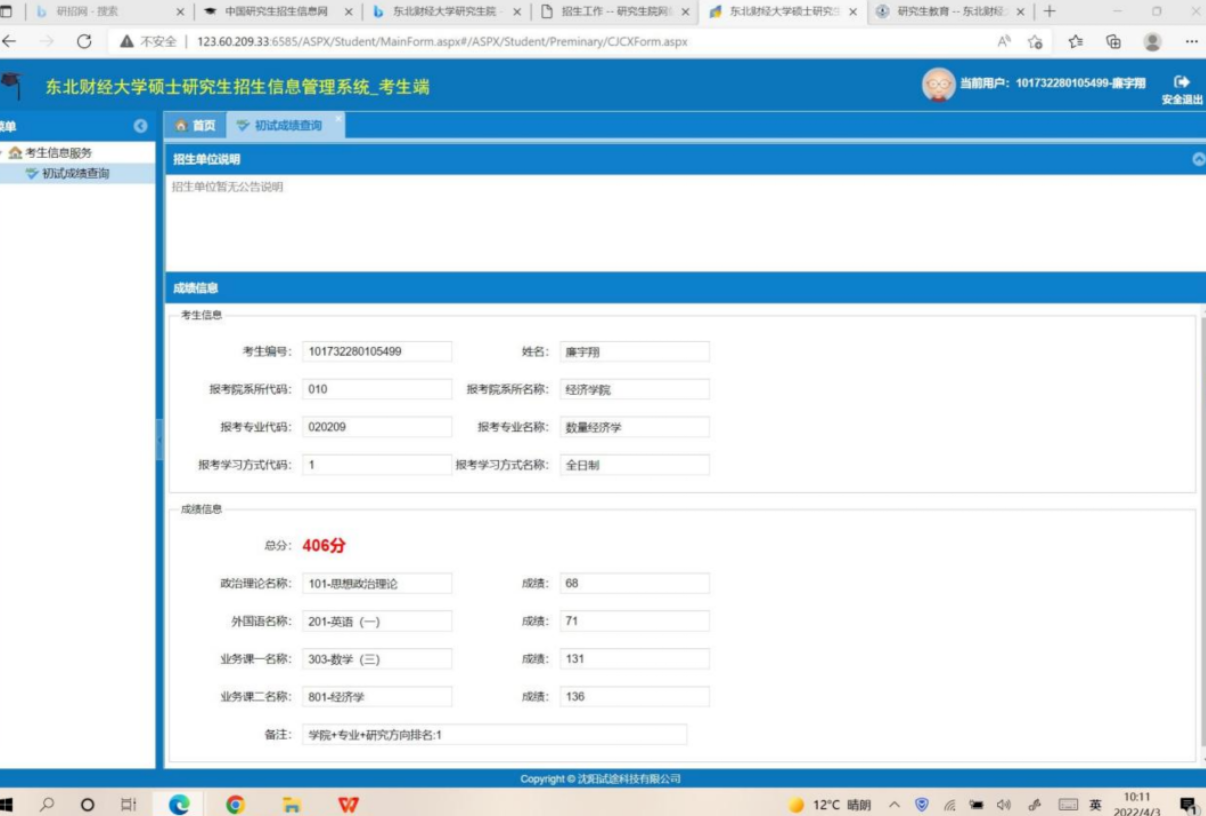Click the 报考院系所代码 field showing 010
Viewport: 1206px width, 816px height.
click(377, 389)
